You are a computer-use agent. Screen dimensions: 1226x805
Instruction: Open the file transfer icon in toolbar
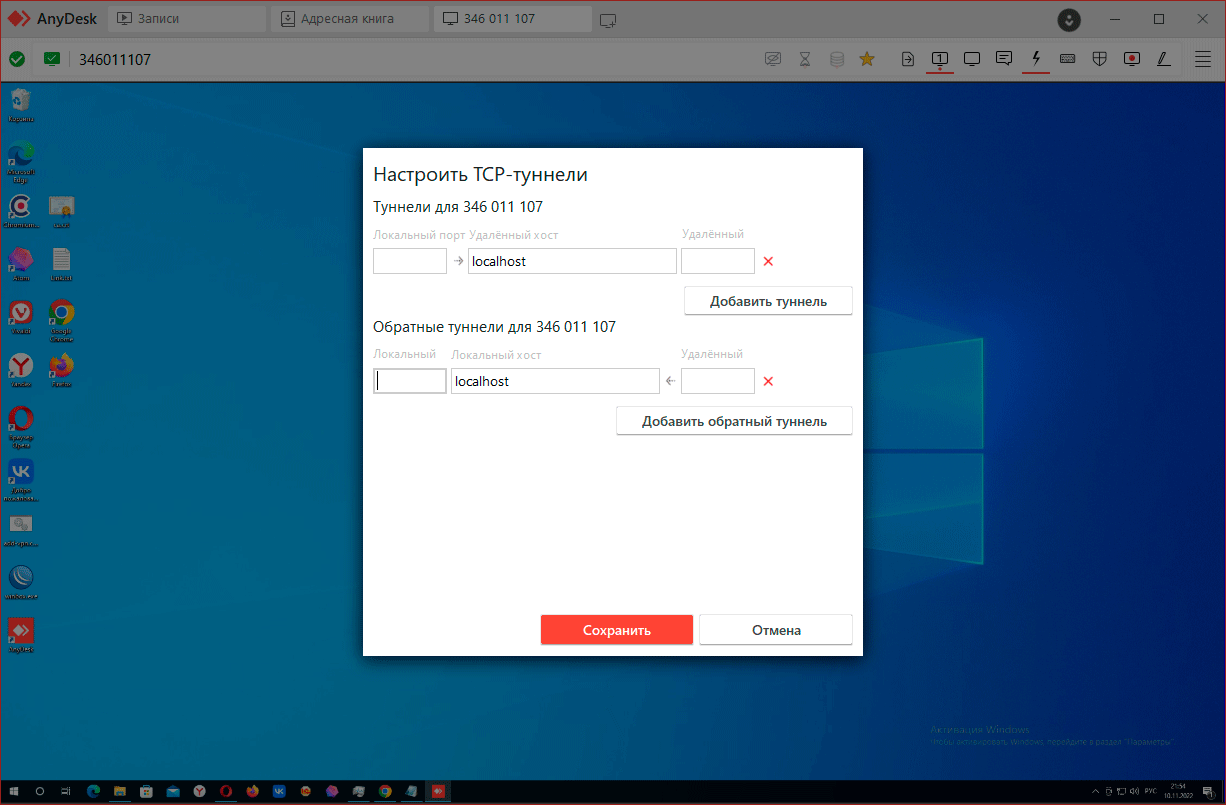point(908,59)
